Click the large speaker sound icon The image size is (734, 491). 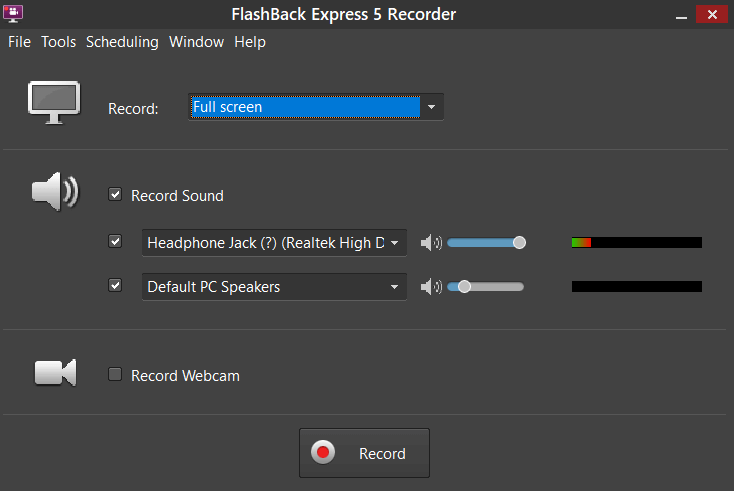(55, 190)
